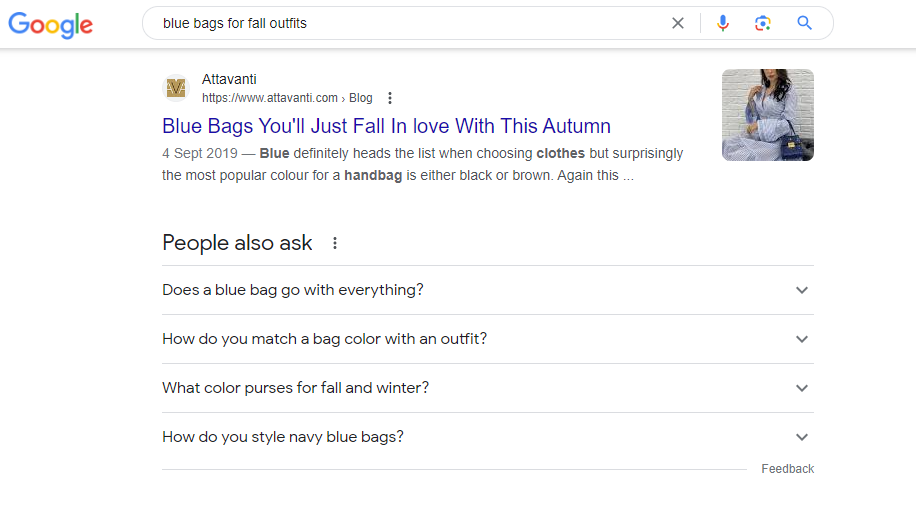Open the Attavanti result thumbnail image
The image size is (916, 508).
pos(768,115)
